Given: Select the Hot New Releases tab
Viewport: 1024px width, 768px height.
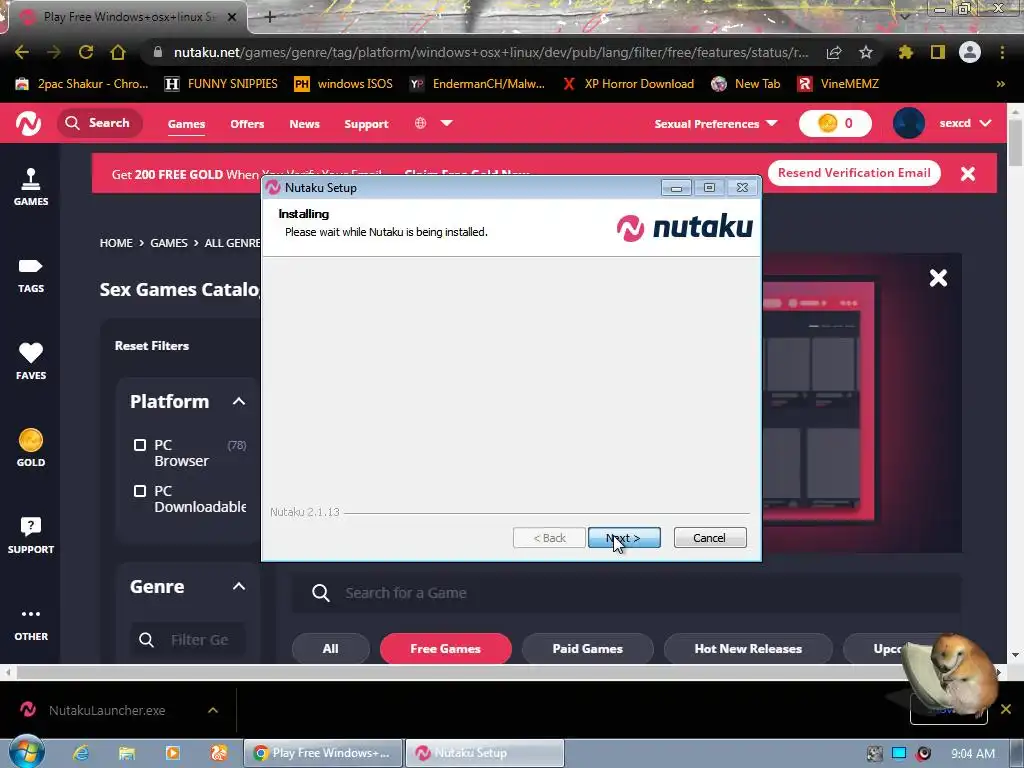Looking at the screenshot, I should click(748, 648).
